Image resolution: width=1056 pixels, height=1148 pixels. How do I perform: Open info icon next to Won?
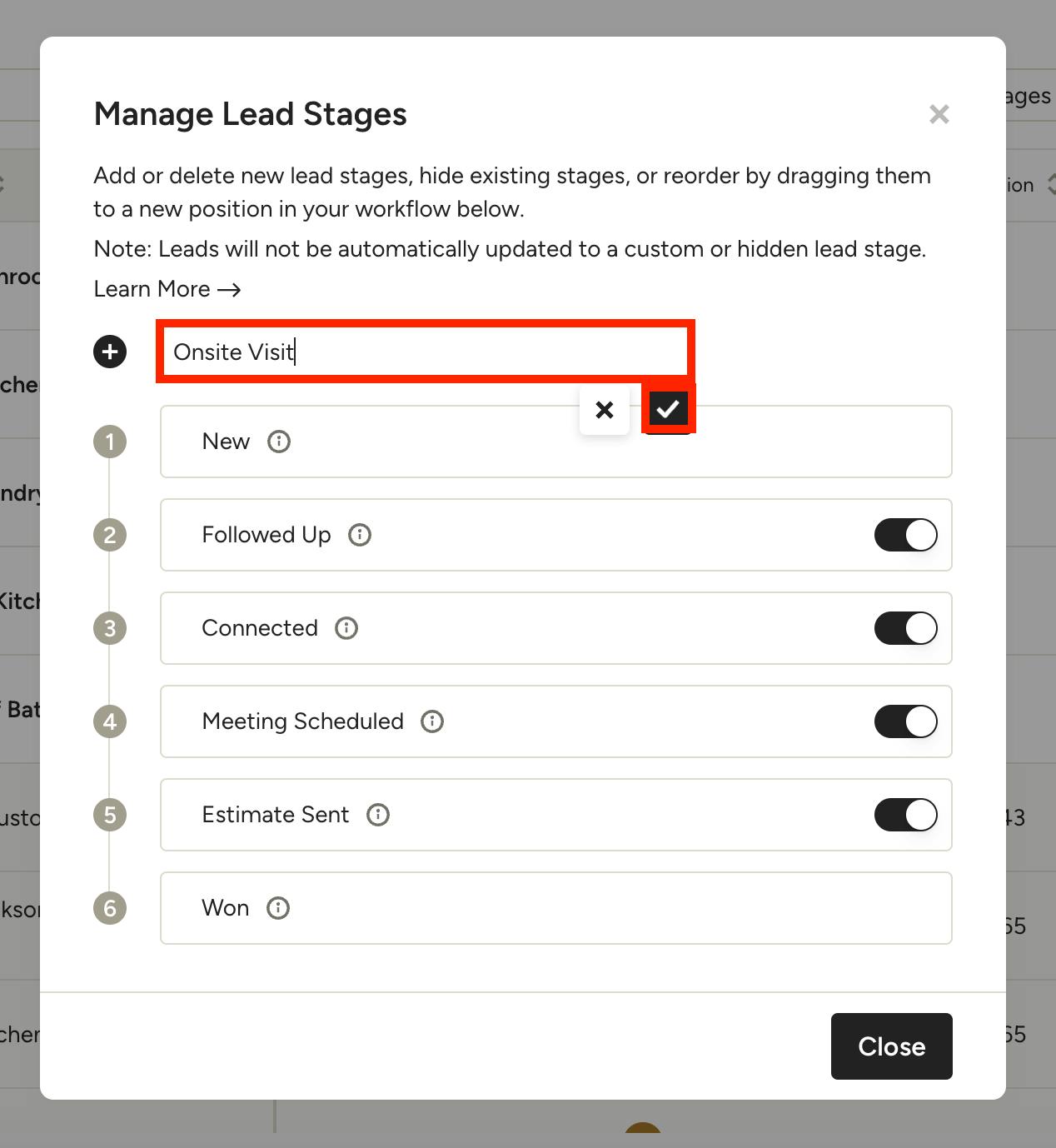pyautogui.click(x=278, y=908)
